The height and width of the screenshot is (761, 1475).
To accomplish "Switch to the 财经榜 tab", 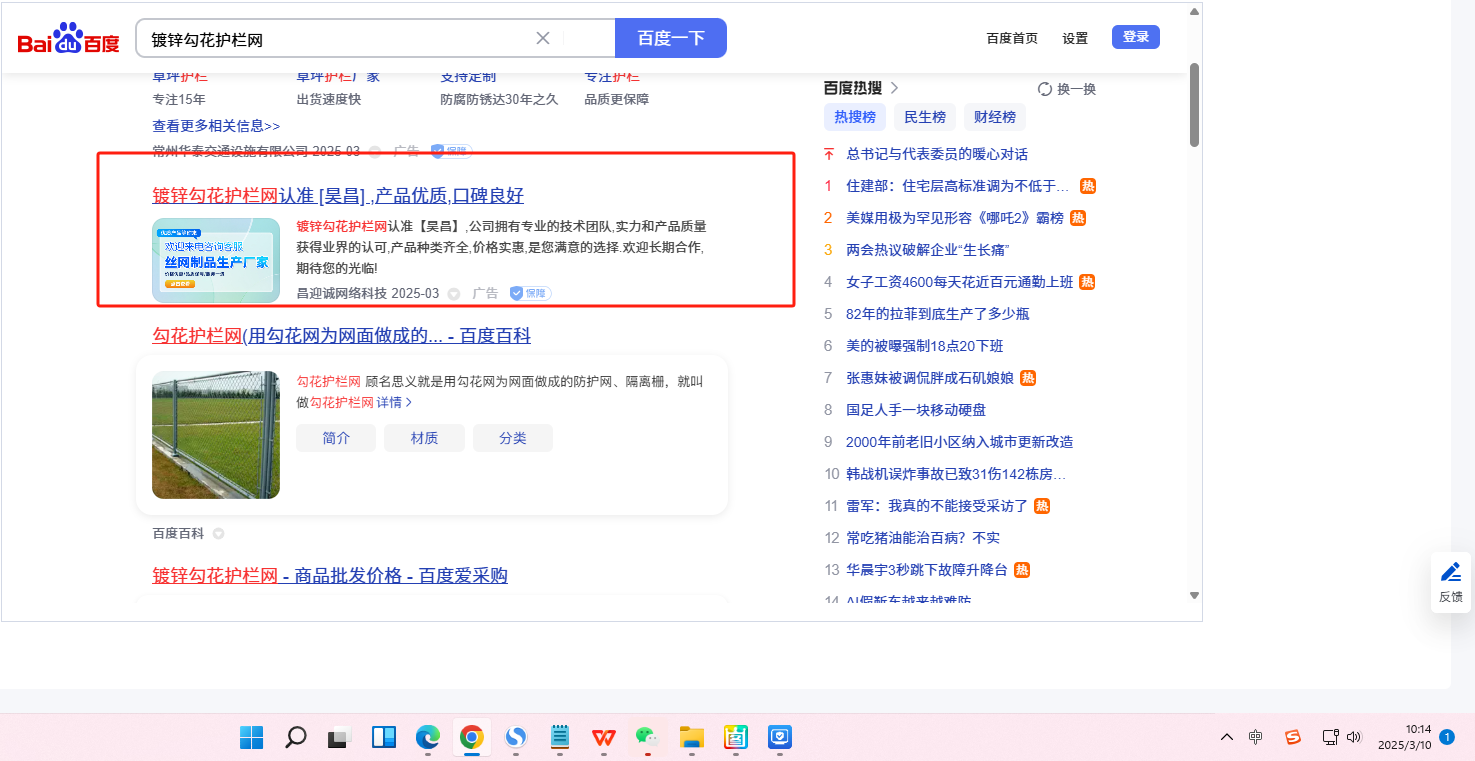I will (x=994, y=117).
